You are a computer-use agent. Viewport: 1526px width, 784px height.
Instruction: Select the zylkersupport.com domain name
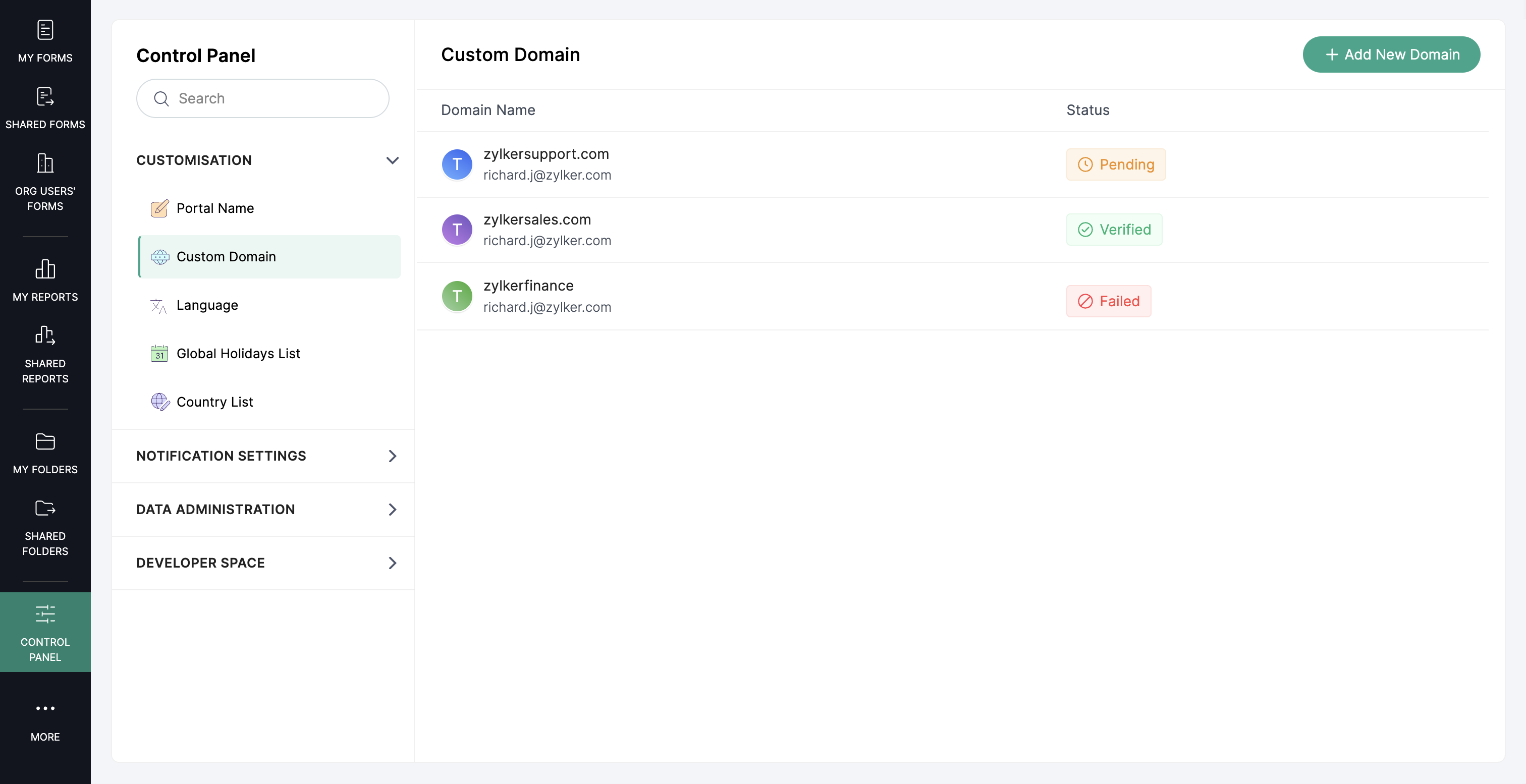tap(546, 154)
